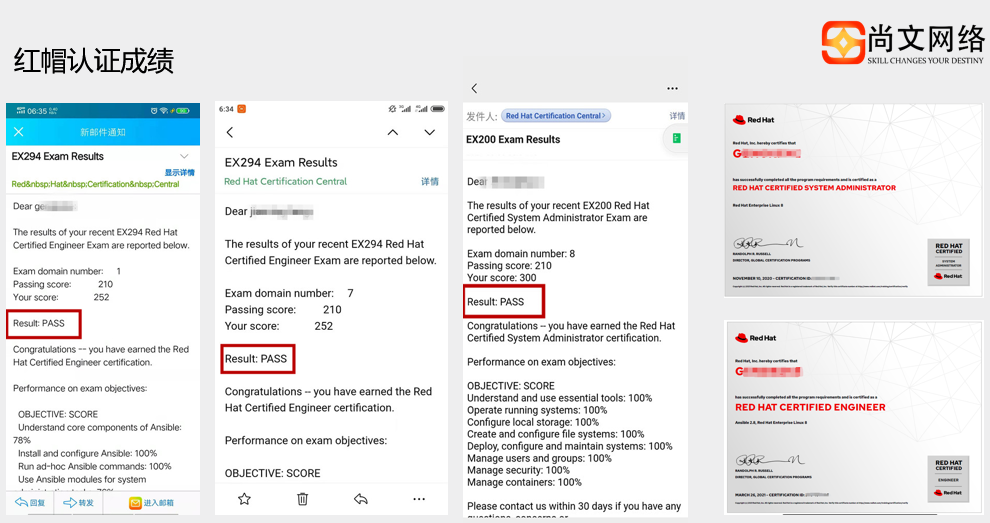Select 'Configure local storage: 100%' line
990x523 pixels.
[533, 422]
